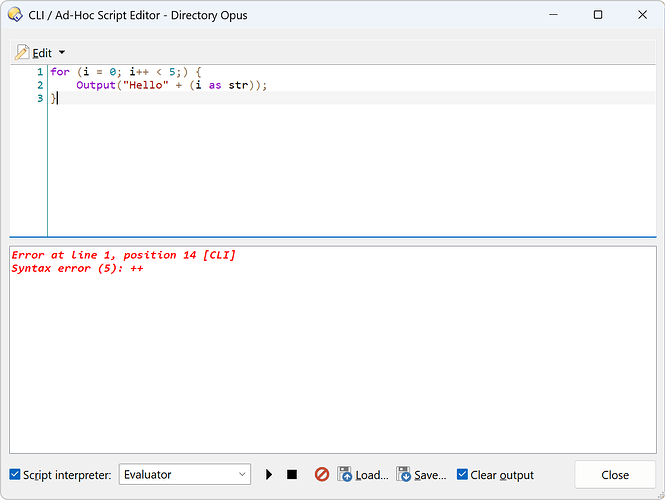The height and width of the screenshot is (500, 665).
Task: Open the Evaluator interpreter dropdown
Action: coord(185,475)
